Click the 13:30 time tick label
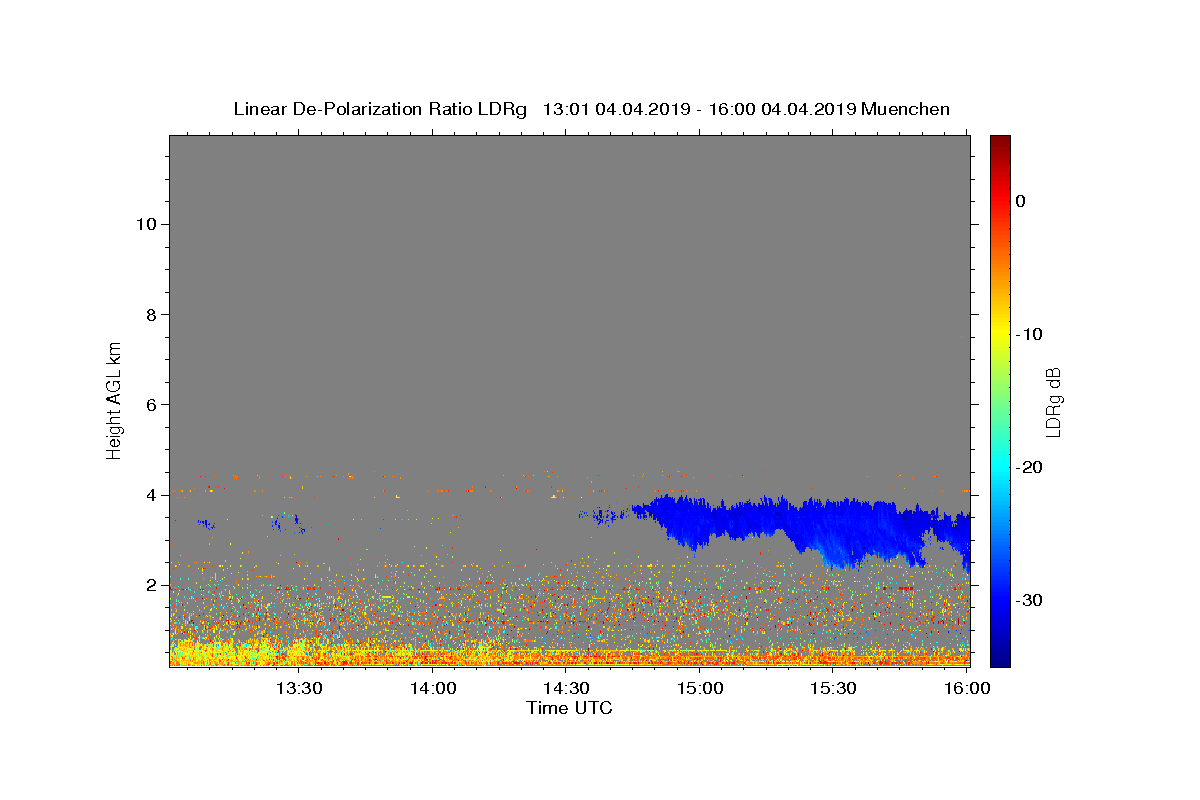The width and height of the screenshot is (1200, 800). click(x=299, y=688)
